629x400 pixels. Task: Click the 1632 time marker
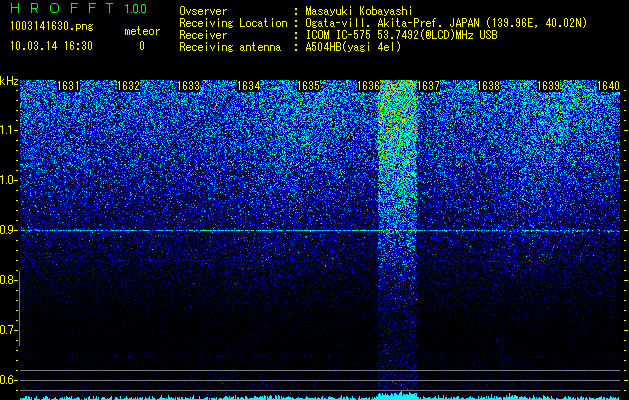pyautogui.click(x=128, y=86)
